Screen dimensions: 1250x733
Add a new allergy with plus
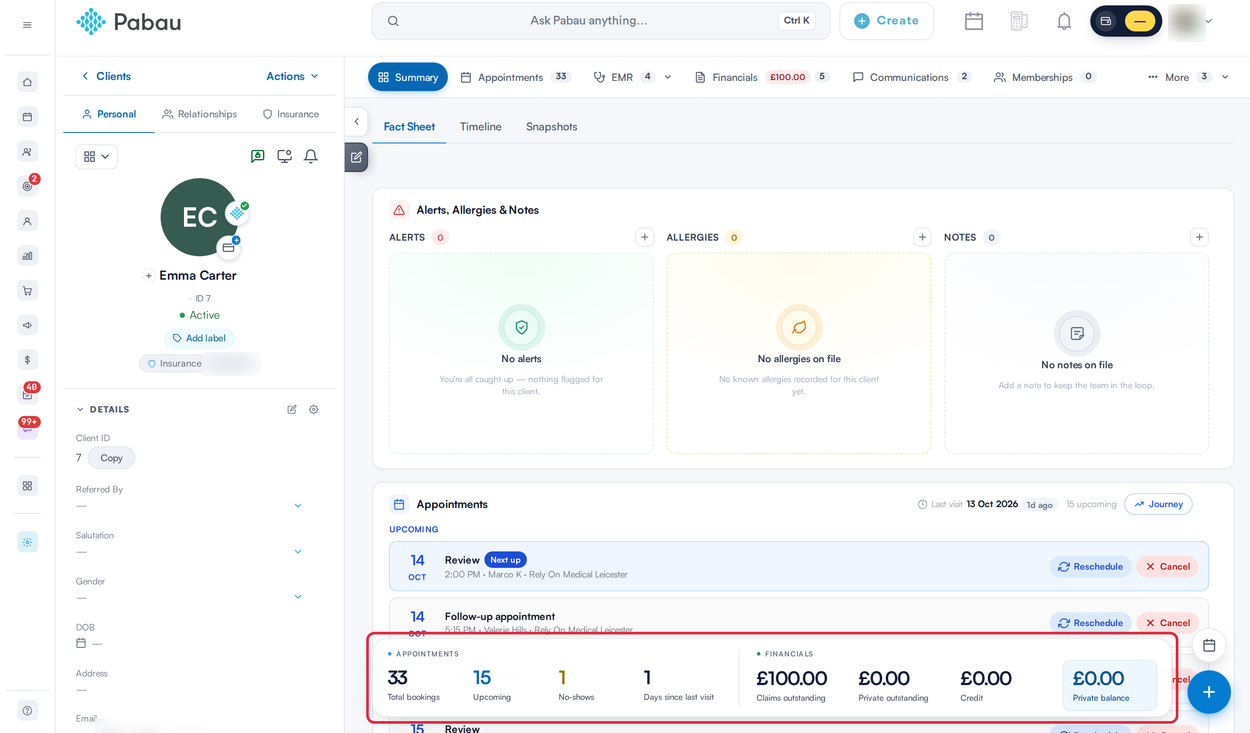pyautogui.click(x=922, y=237)
